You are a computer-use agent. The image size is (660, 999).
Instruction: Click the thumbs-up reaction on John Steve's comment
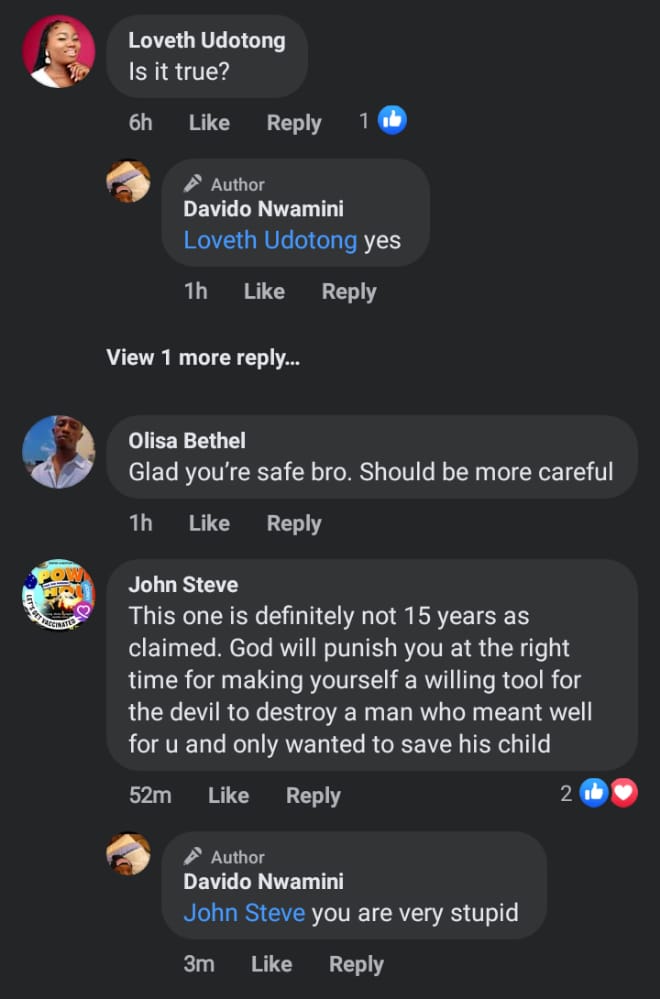coord(594,794)
